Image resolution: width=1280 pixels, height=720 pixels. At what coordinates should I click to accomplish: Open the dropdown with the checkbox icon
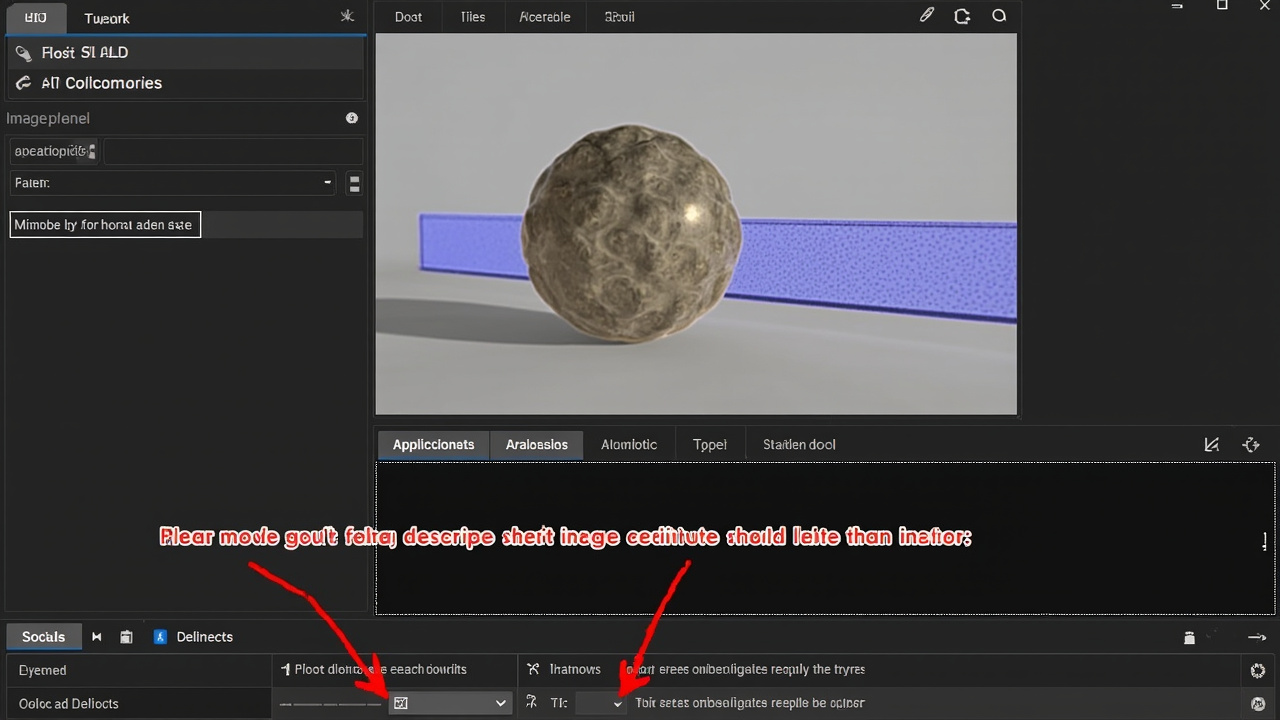click(450, 703)
